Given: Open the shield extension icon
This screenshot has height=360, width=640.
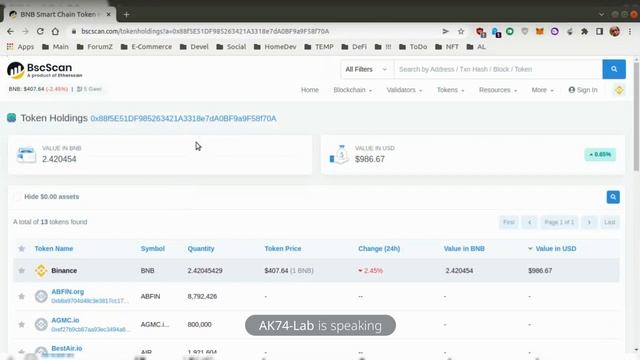Looking at the screenshot, I should tap(525, 31).
